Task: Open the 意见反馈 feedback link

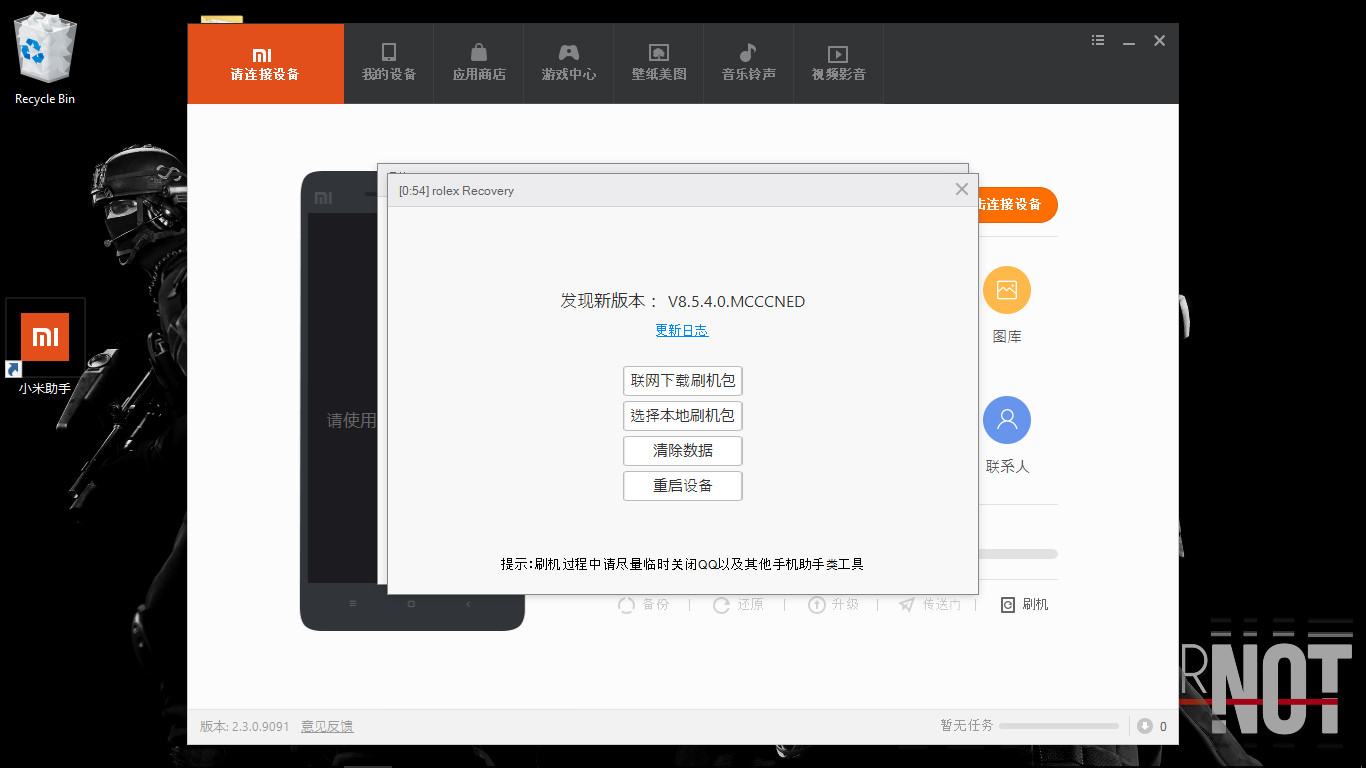Action: coord(327,727)
